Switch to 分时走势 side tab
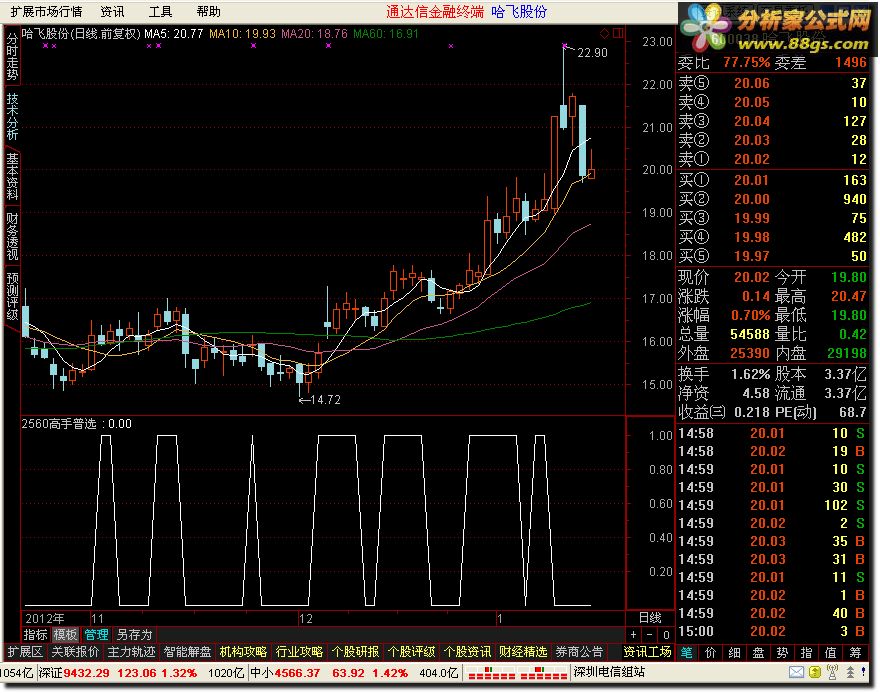Image resolution: width=880 pixels, height=693 pixels. point(12,56)
